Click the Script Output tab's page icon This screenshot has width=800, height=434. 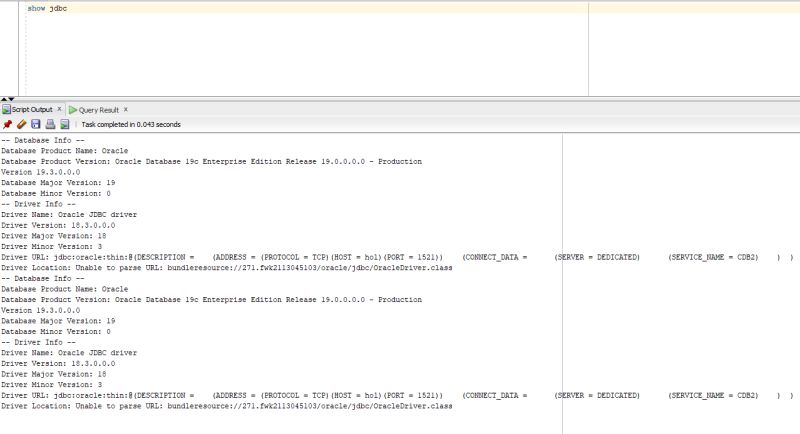point(6,109)
